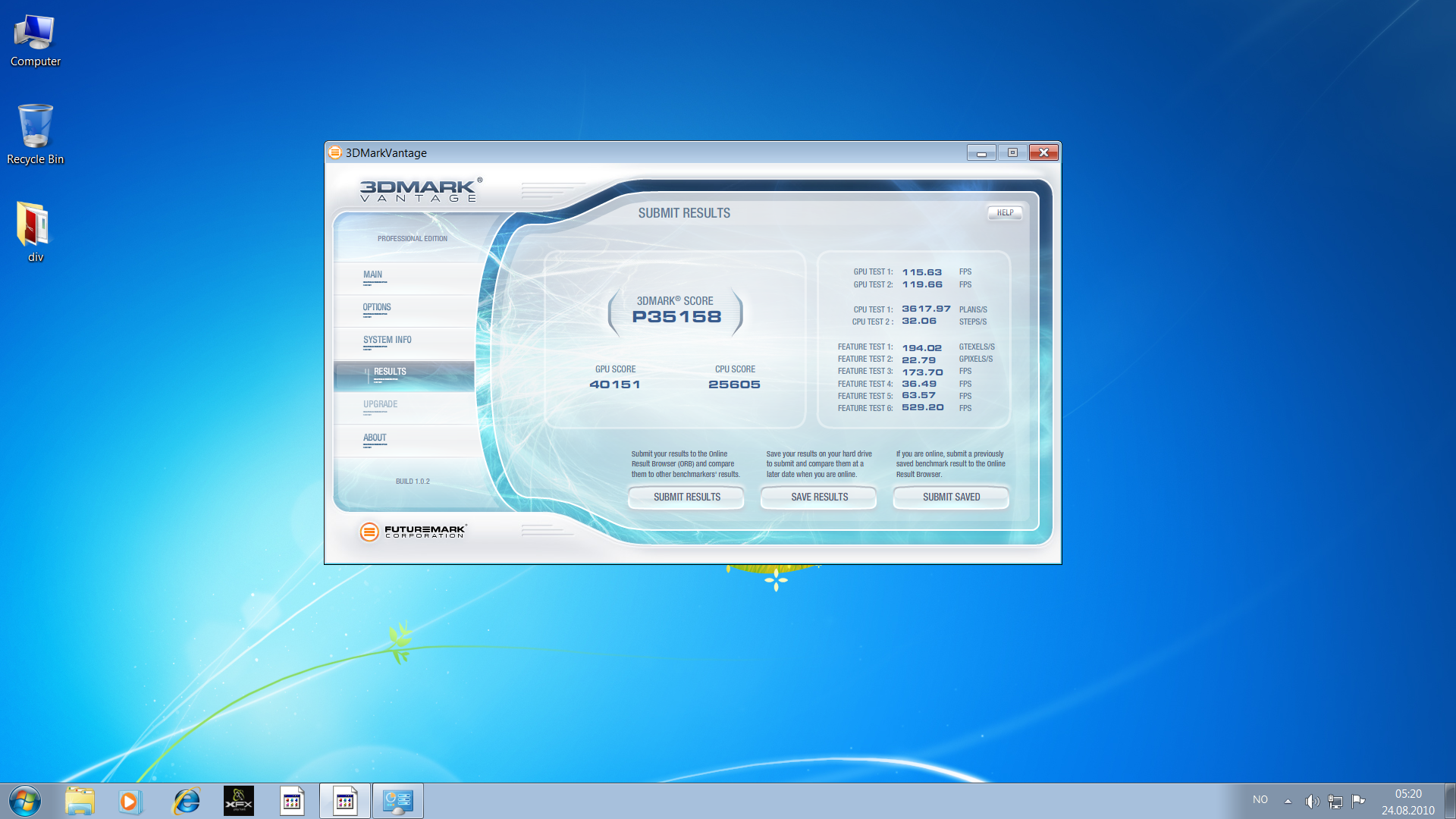Open the network status tray icon
The width and height of the screenshot is (1456, 819).
pyautogui.click(x=1335, y=801)
